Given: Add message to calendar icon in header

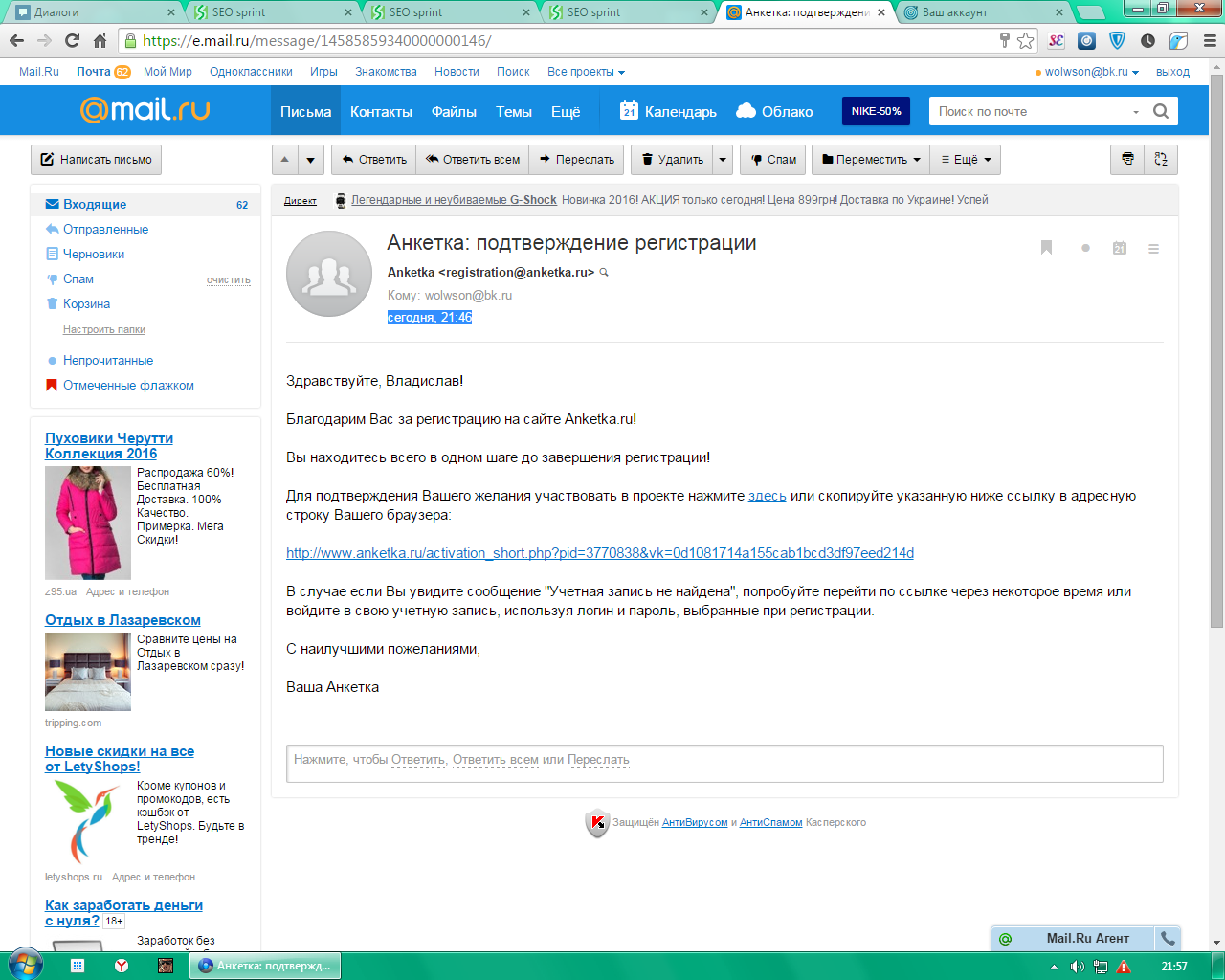Looking at the screenshot, I should click(1120, 248).
